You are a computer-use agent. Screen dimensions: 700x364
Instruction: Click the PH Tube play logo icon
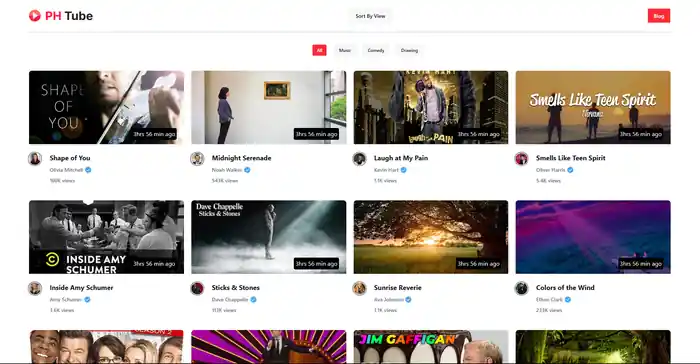[35, 16]
